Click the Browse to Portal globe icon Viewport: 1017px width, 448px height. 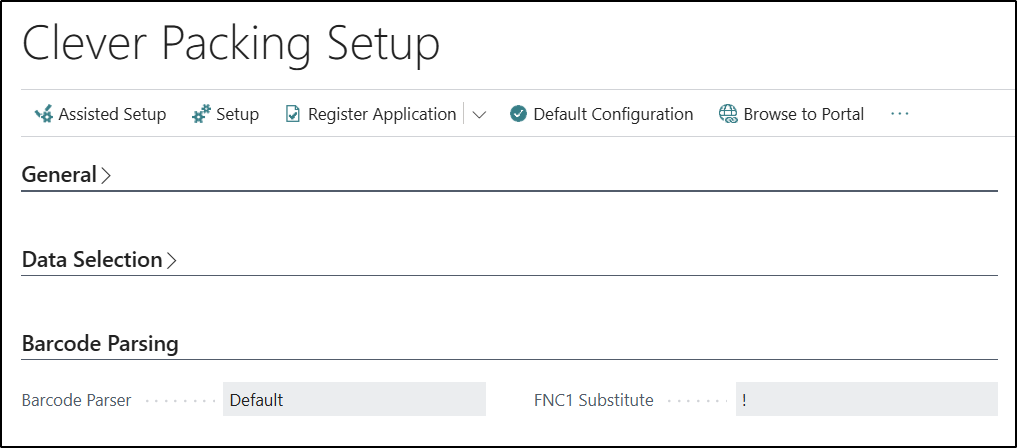tap(728, 115)
